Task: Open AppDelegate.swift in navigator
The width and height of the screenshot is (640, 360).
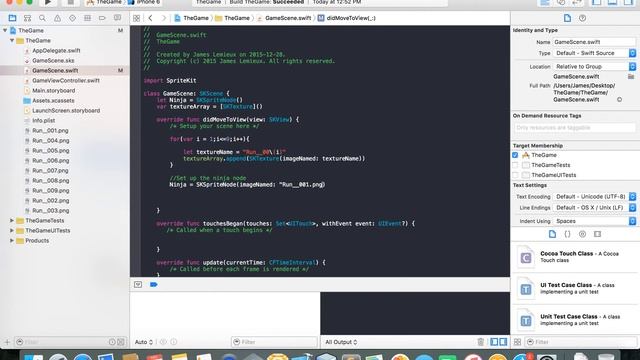Action: pyautogui.click(x=56, y=51)
